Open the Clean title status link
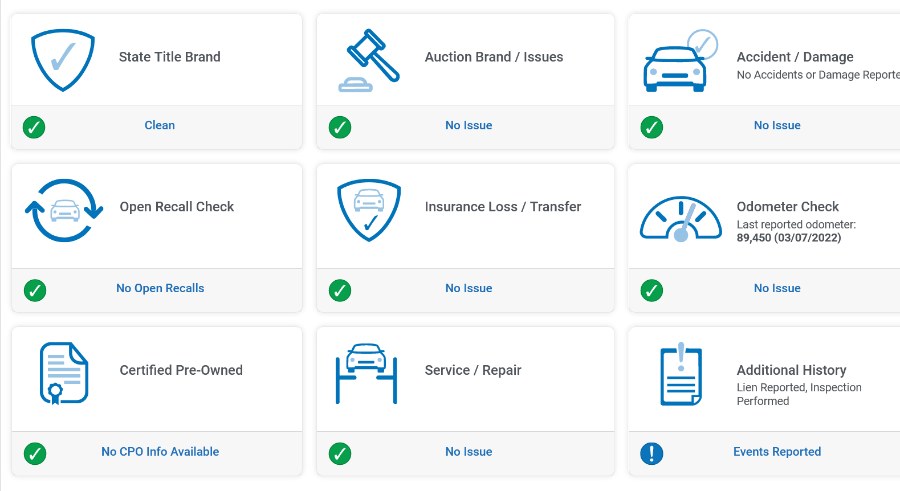This screenshot has width=900, height=491. pyautogui.click(x=160, y=125)
